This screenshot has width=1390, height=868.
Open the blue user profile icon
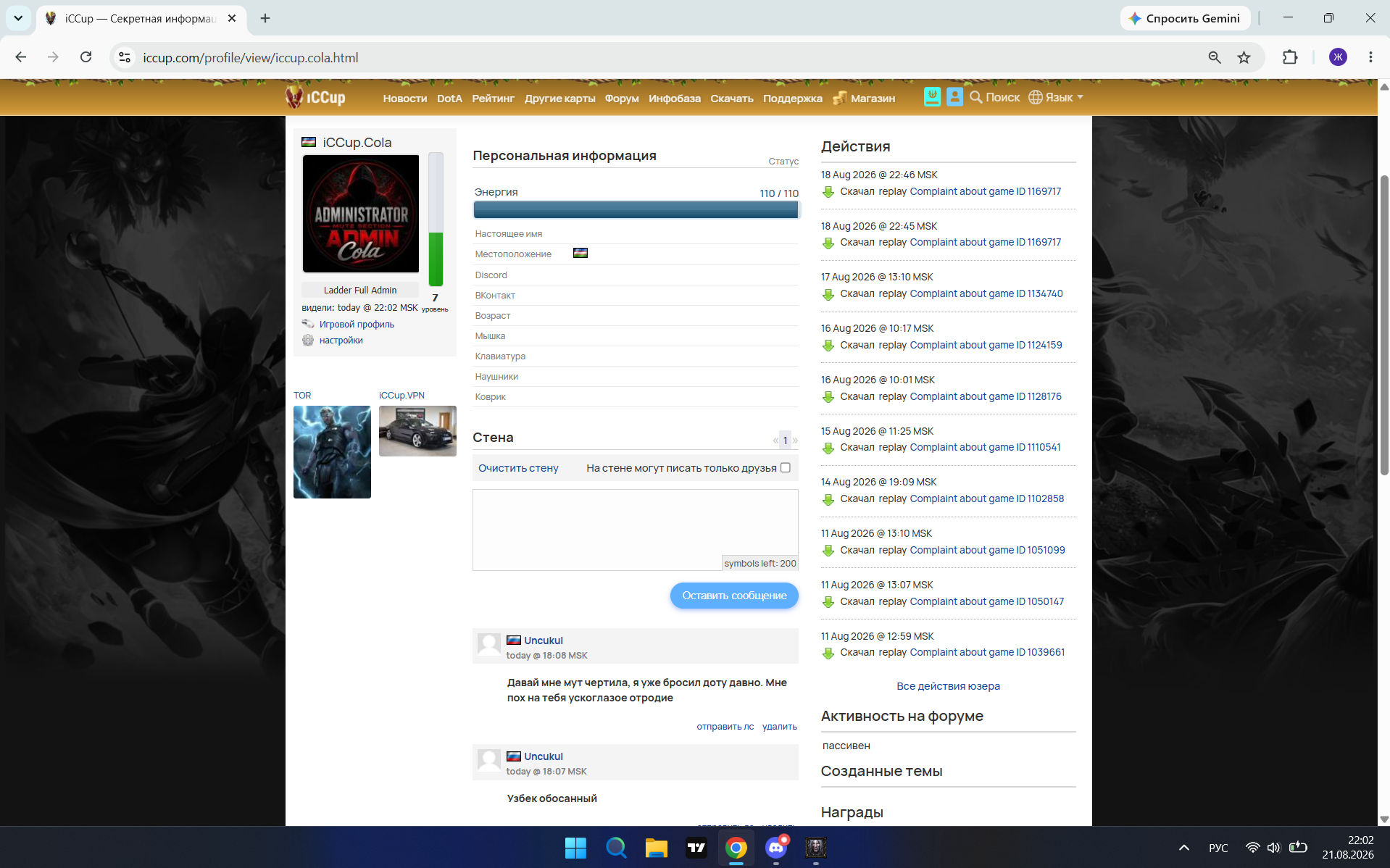pos(954,97)
